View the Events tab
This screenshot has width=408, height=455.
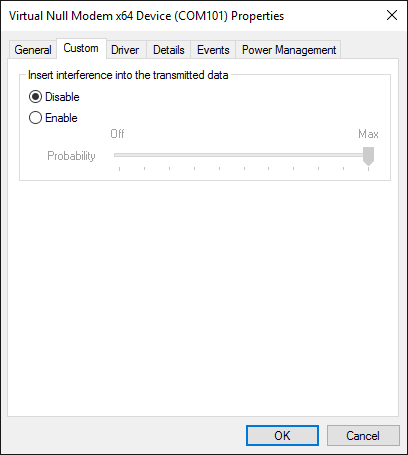coord(213,50)
